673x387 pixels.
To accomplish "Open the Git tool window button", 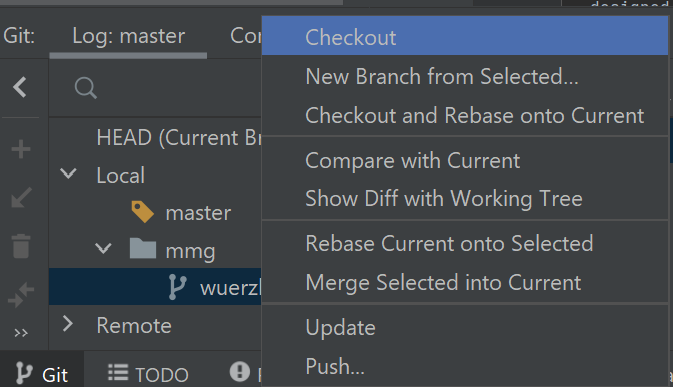I will 42,373.
